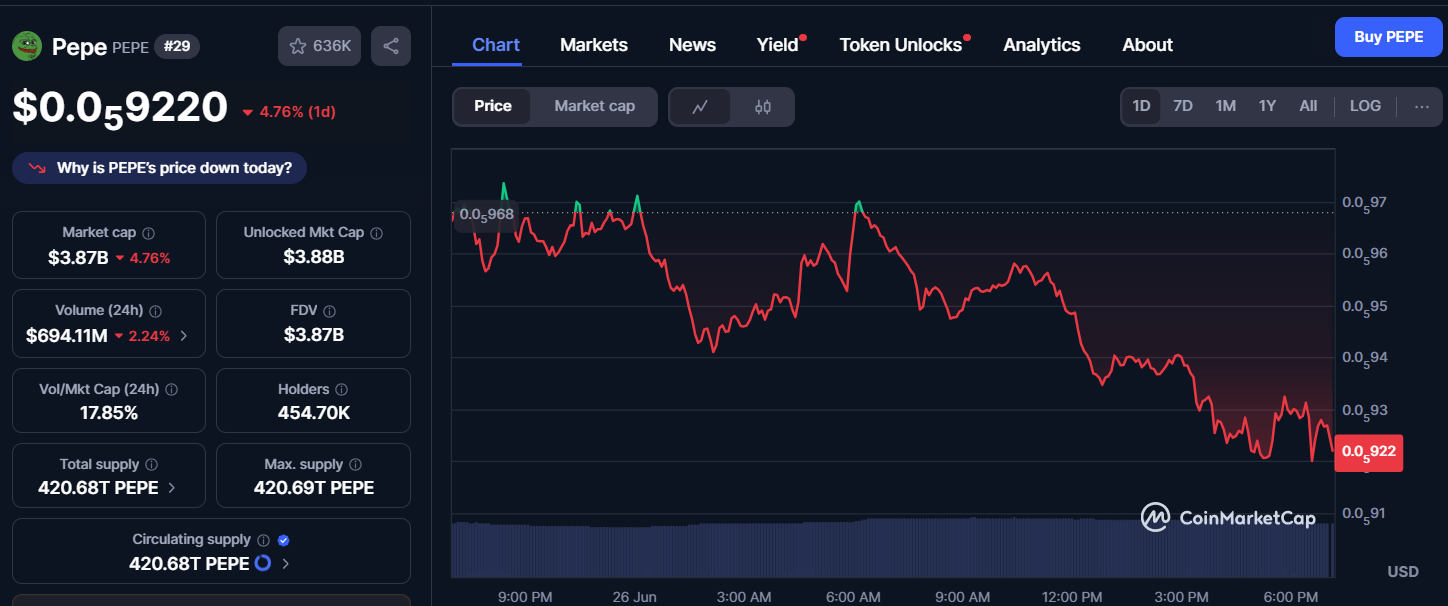Image resolution: width=1448 pixels, height=606 pixels.
Task: Expand Total supply details chevron
Action: tap(172, 488)
